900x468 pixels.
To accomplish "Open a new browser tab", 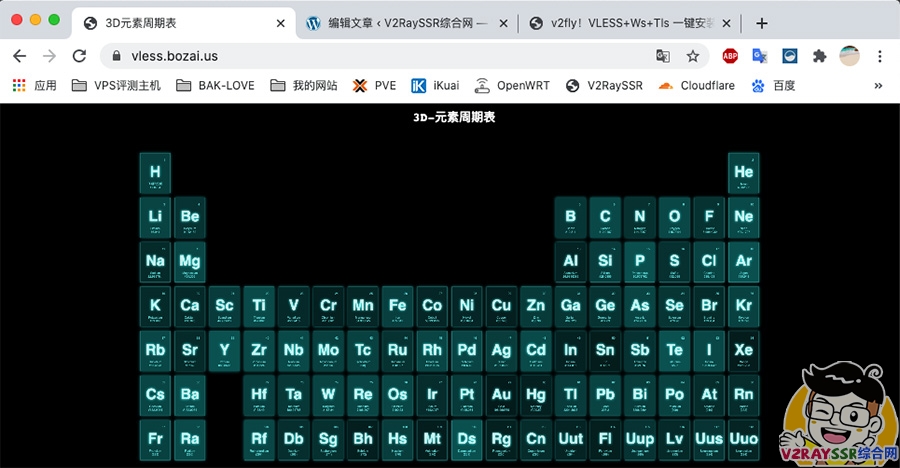I will (x=762, y=23).
